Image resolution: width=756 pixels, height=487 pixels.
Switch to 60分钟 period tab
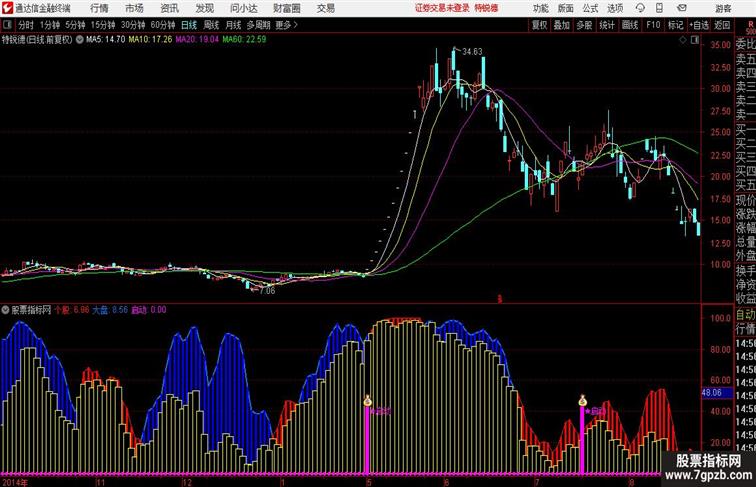click(x=162, y=25)
